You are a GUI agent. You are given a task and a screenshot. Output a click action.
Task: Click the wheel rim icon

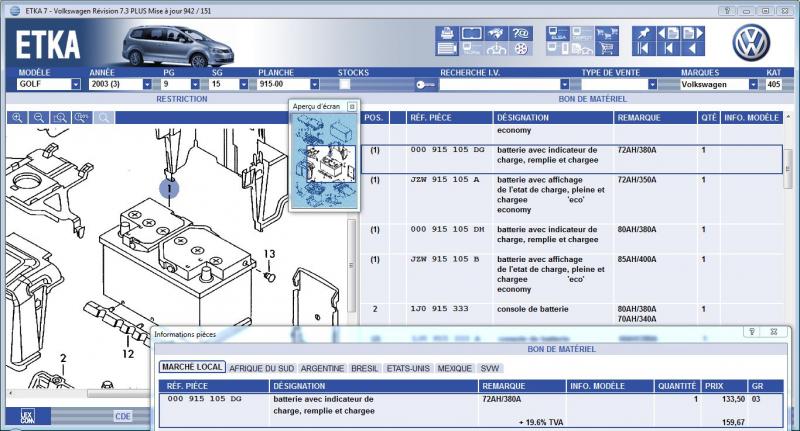pyautogui.click(x=520, y=49)
